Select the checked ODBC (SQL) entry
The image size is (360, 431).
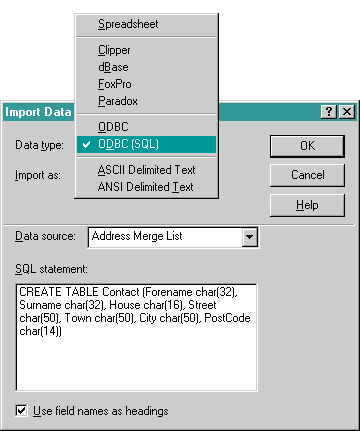146,144
